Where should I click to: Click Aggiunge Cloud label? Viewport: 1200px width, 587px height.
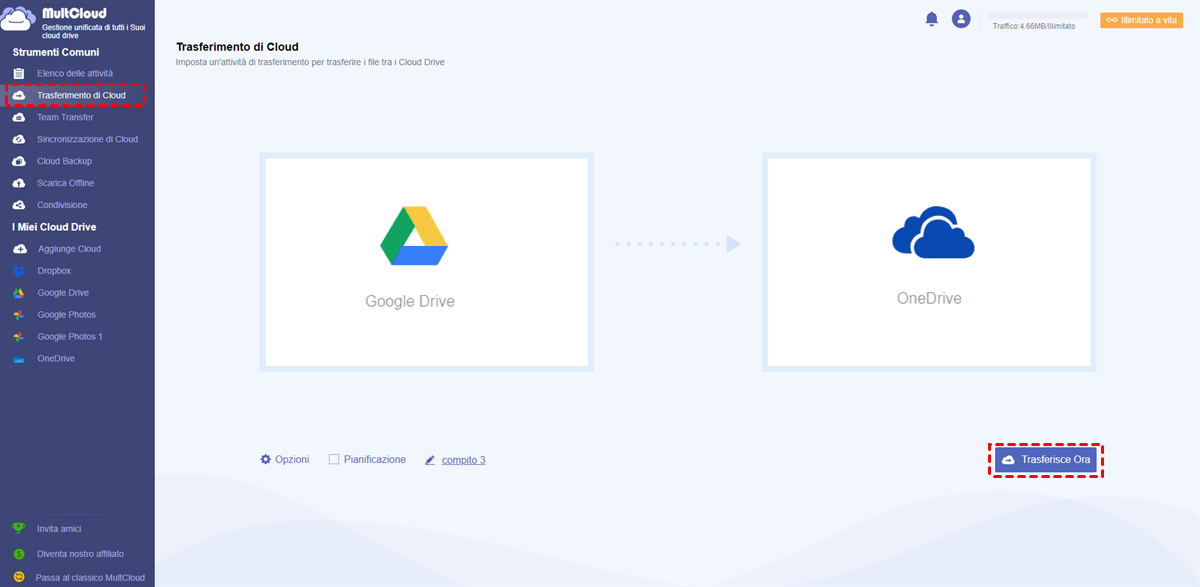pos(69,249)
